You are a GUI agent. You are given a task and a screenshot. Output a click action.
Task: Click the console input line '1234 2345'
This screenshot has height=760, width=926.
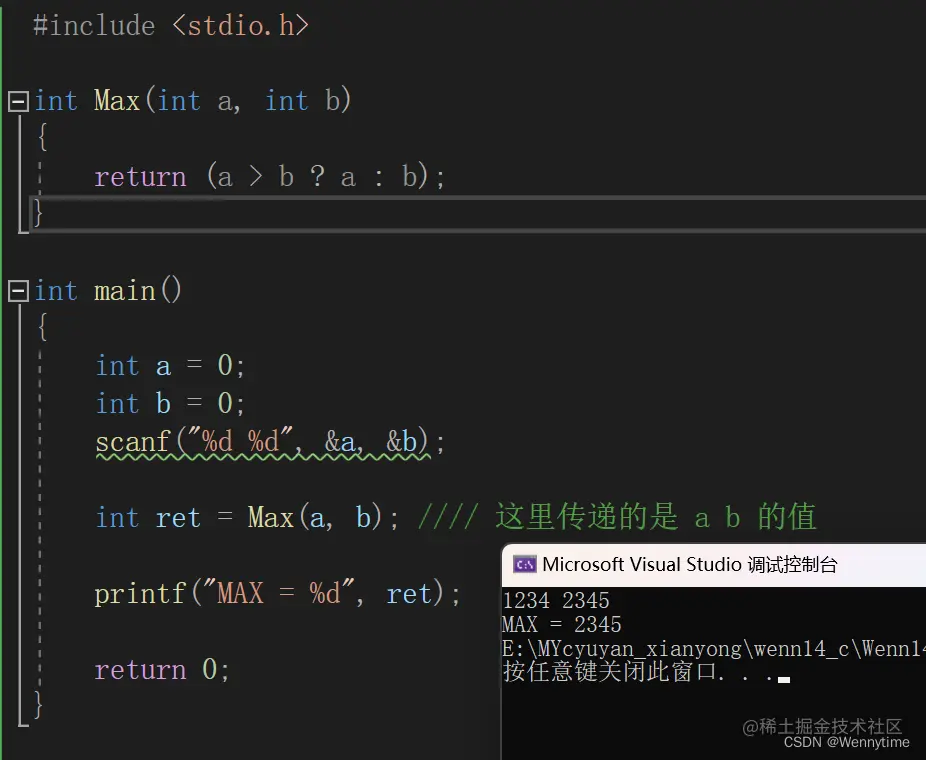pos(556,601)
